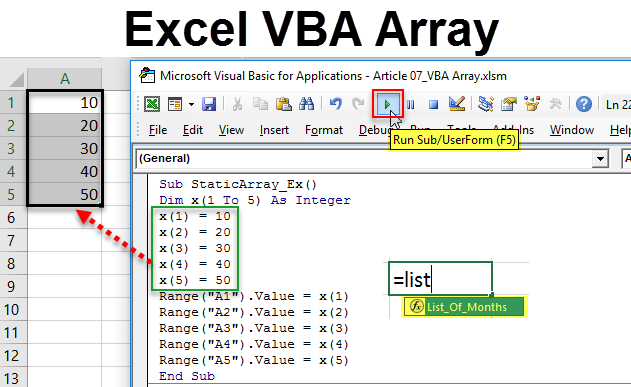The height and width of the screenshot is (387, 631).
Task: Select cell A4 containing 40
Action: coord(65,171)
